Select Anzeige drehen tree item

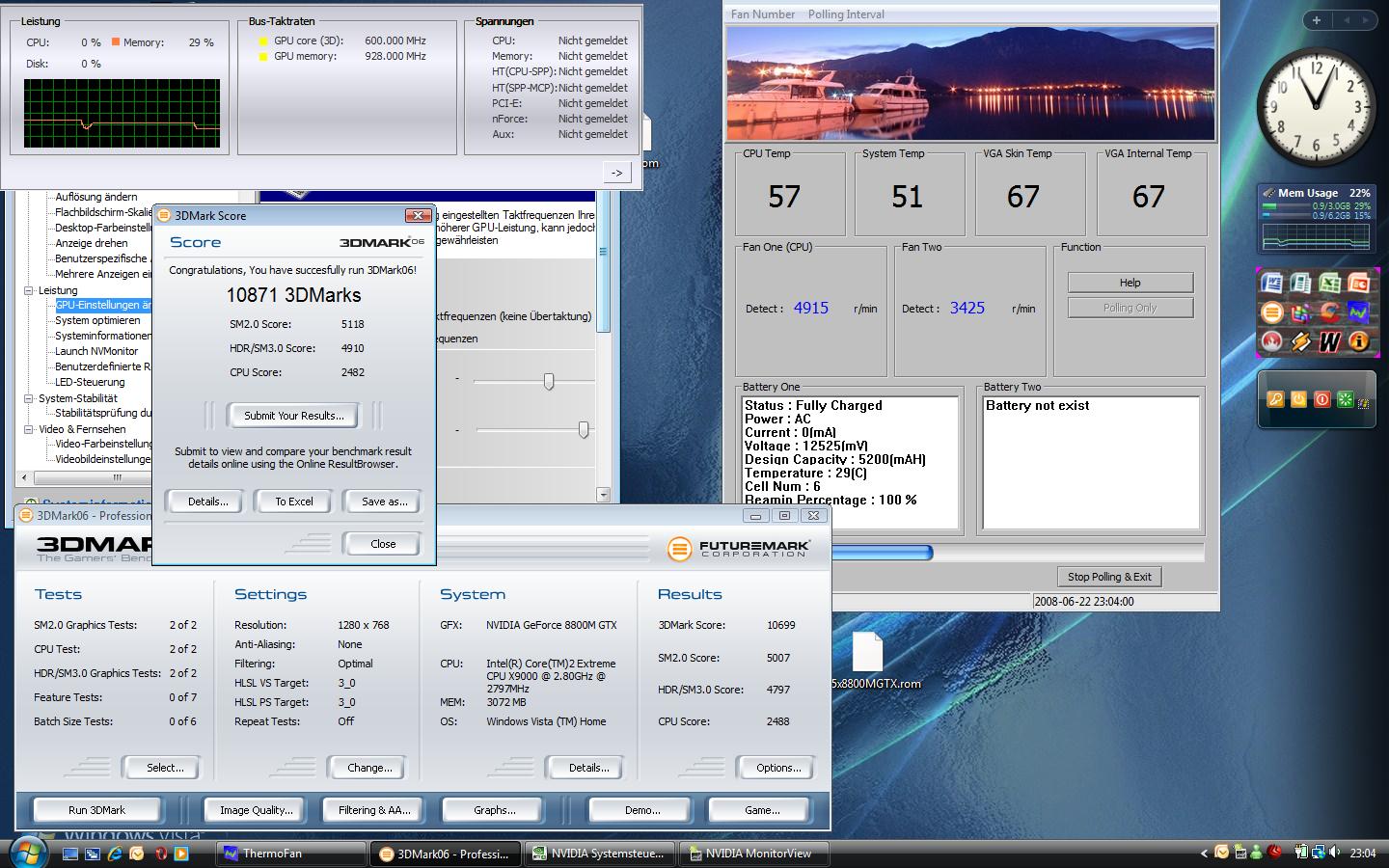[x=92, y=243]
